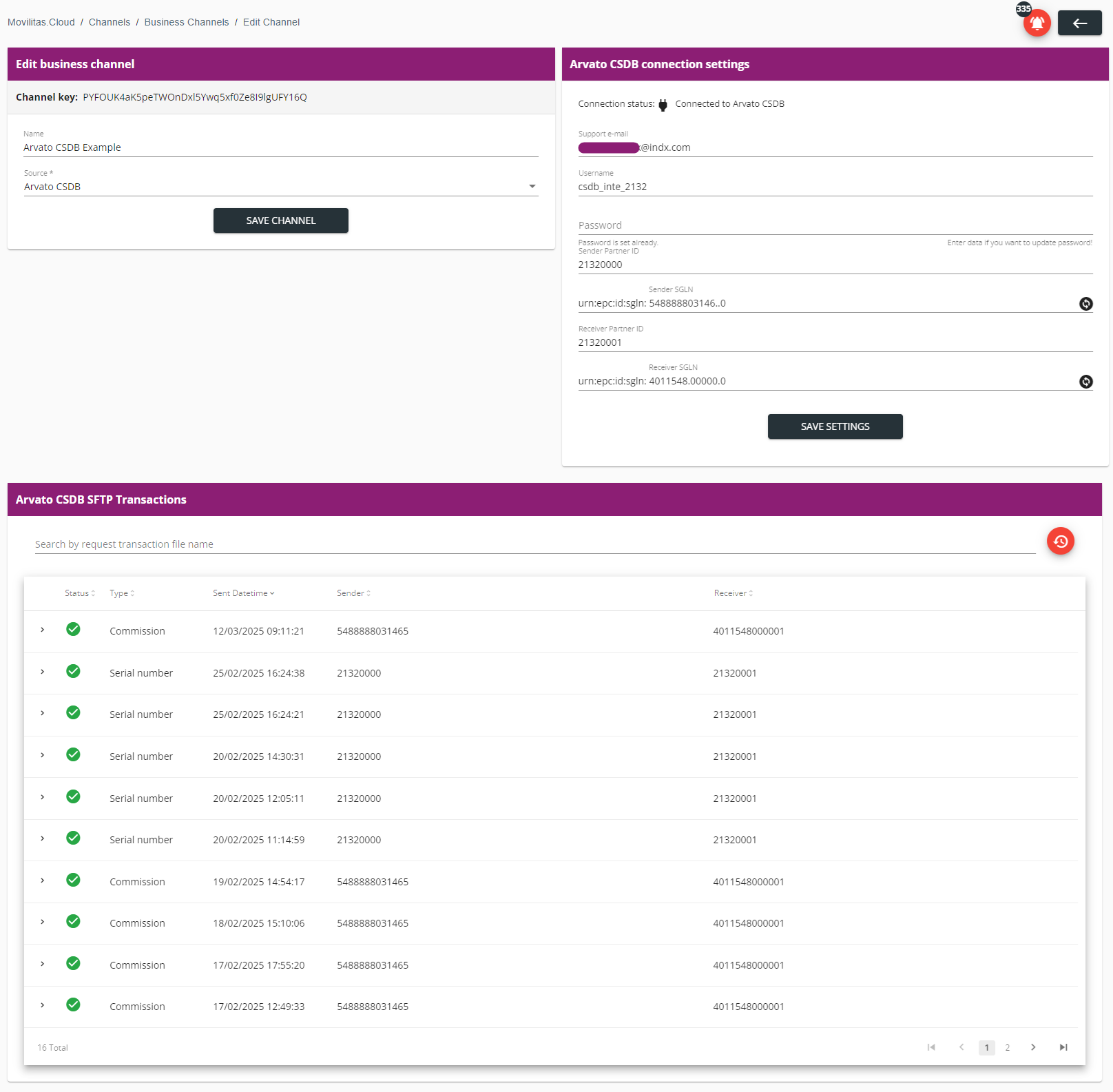The width and height of the screenshot is (1113, 1092).
Task: Expand the 17/02/2025 17:55:20 Commission row
Action: (43, 964)
